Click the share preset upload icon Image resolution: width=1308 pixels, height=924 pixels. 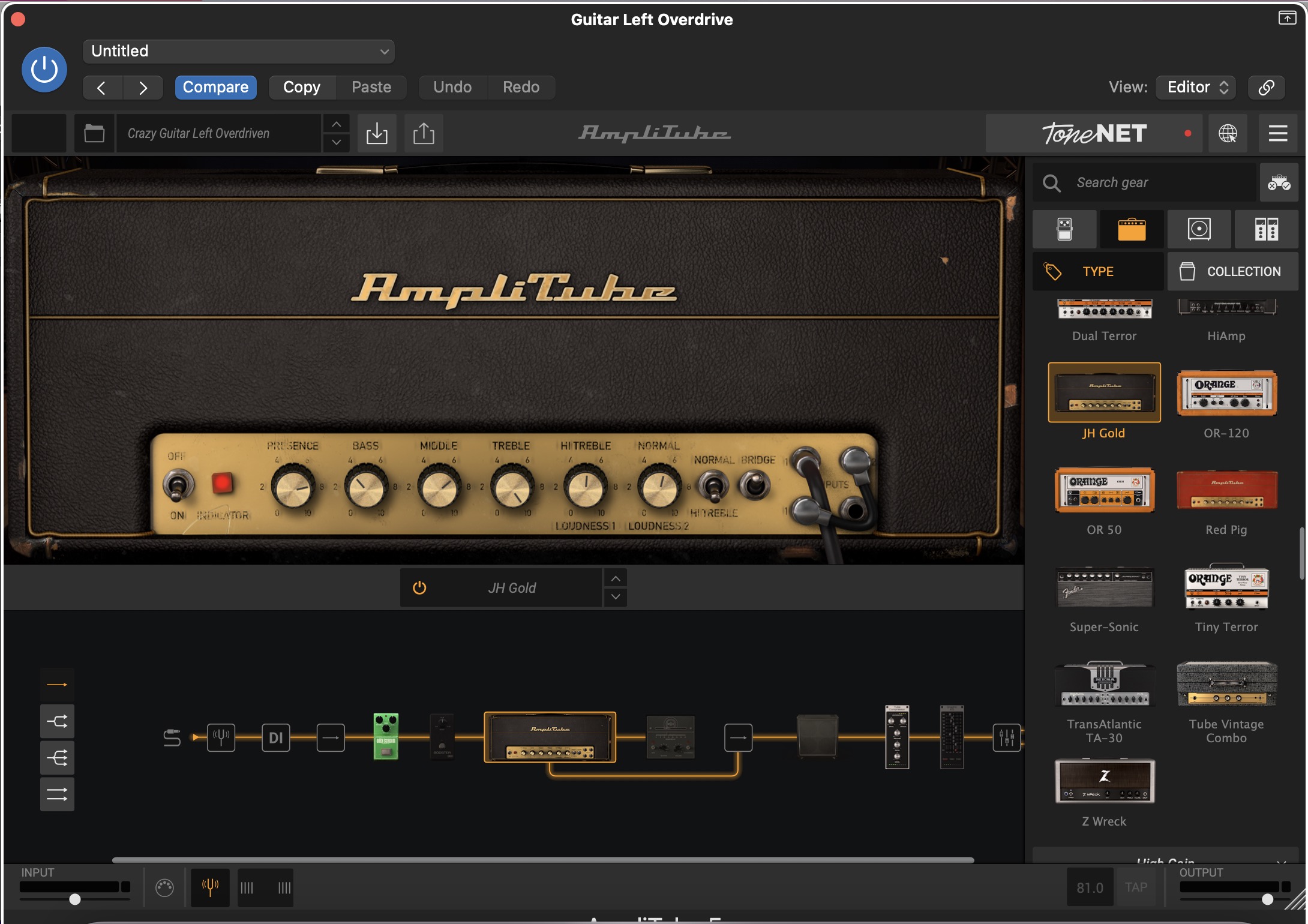pos(424,133)
